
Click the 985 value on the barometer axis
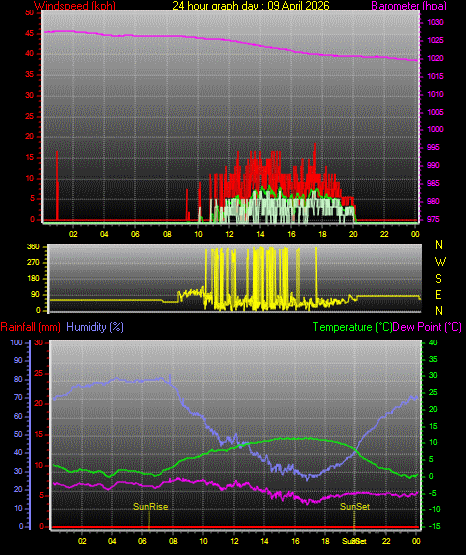[x=433, y=183]
